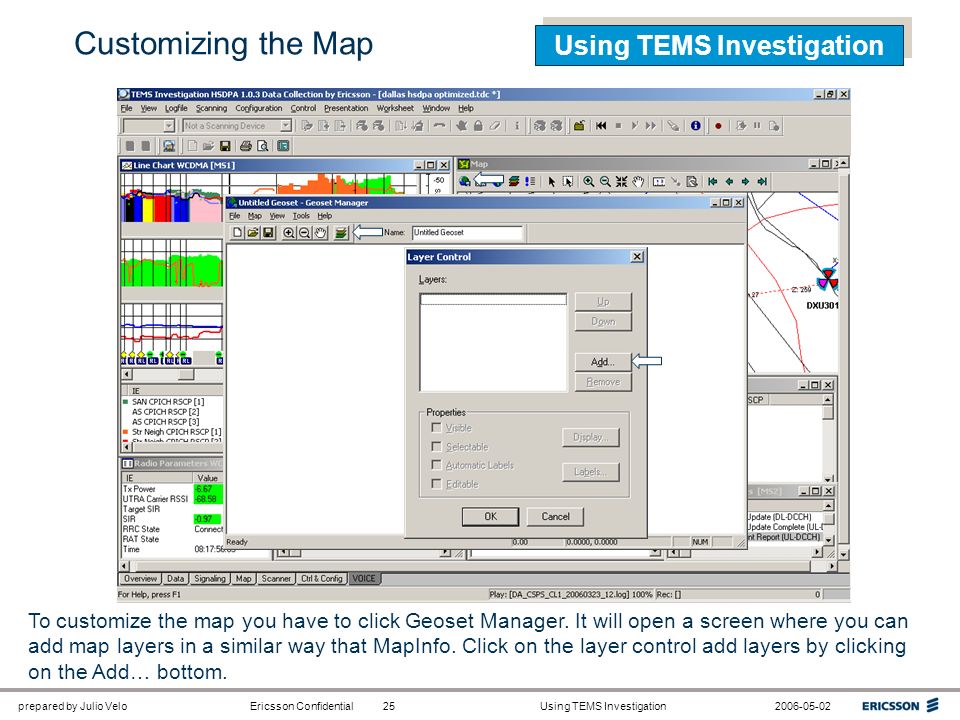Image resolution: width=960 pixels, height=720 pixels.
Task: Click Legend icon in Map window toolbar
Action: click(x=530, y=181)
